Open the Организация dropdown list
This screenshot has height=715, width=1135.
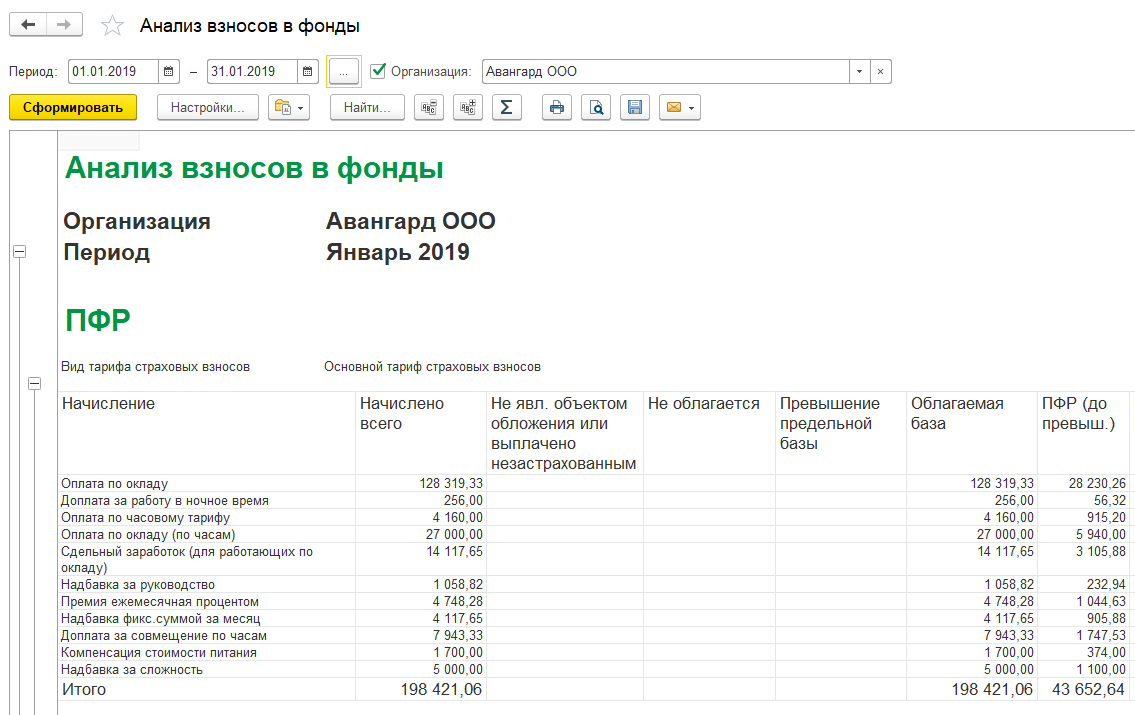(x=860, y=72)
